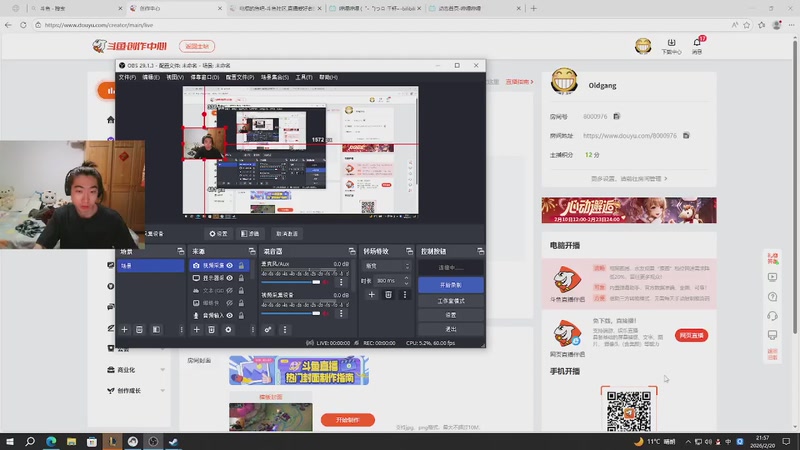Screen dimensions: 800x450
Task: Open advanced audio properties in mixer footer
Action: click(268, 330)
